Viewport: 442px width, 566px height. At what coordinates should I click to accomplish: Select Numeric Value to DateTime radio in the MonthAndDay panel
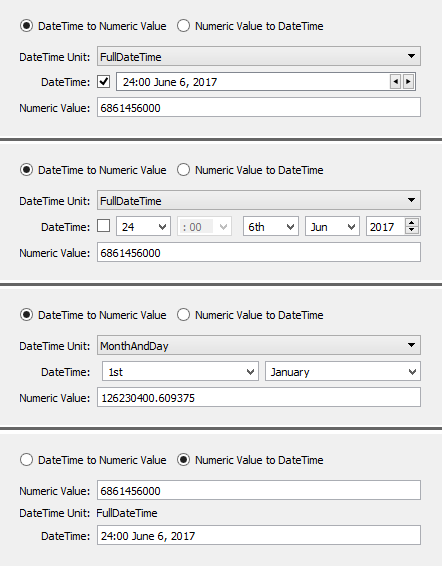[183, 315]
